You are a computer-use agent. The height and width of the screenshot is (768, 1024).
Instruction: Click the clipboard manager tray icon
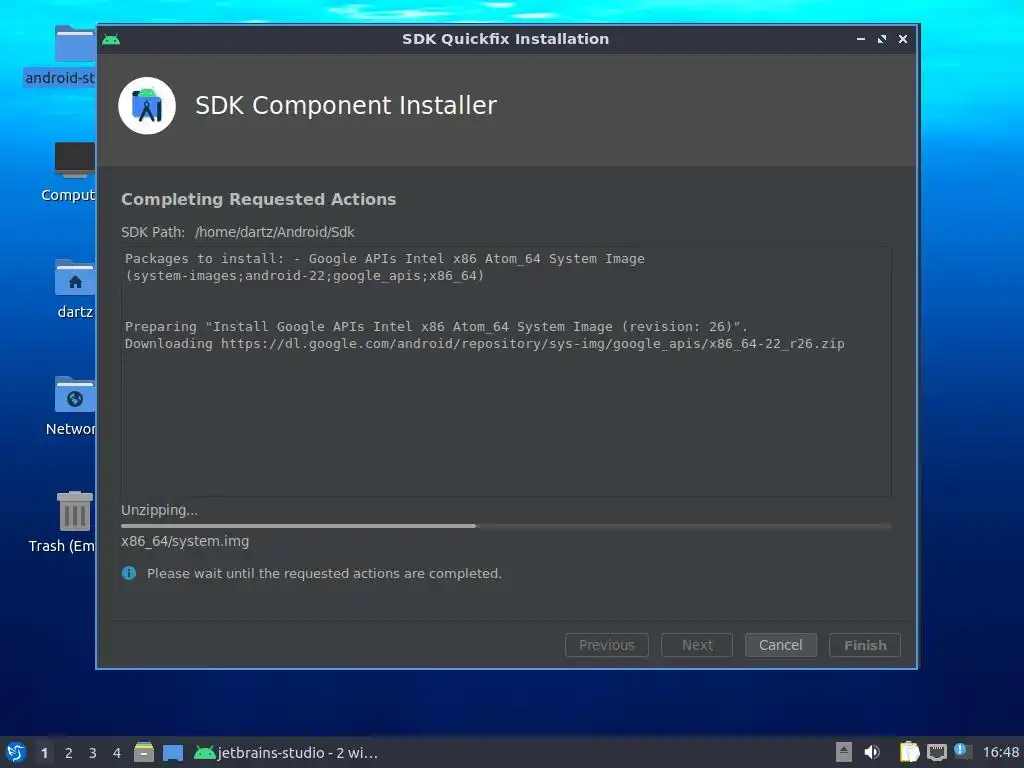(x=909, y=752)
